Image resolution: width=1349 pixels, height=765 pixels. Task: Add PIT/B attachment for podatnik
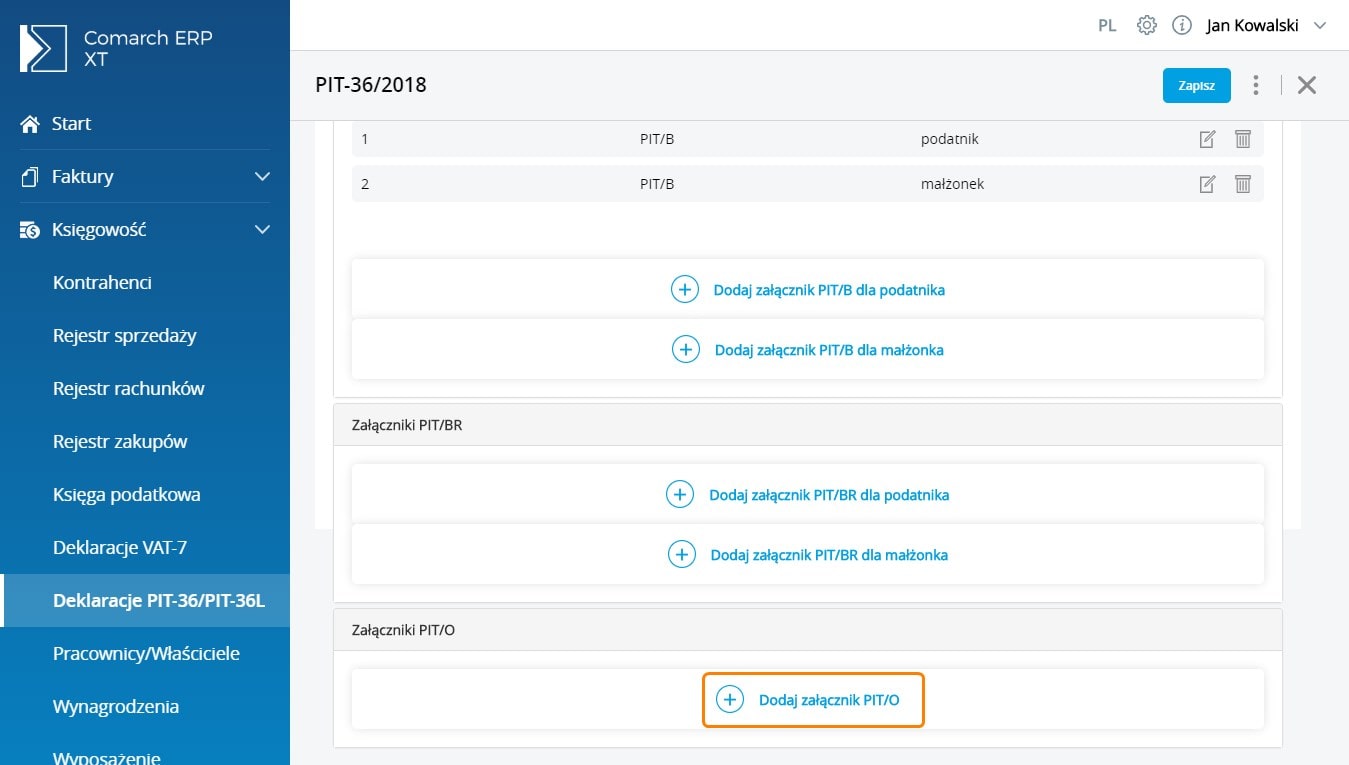click(808, 290)
